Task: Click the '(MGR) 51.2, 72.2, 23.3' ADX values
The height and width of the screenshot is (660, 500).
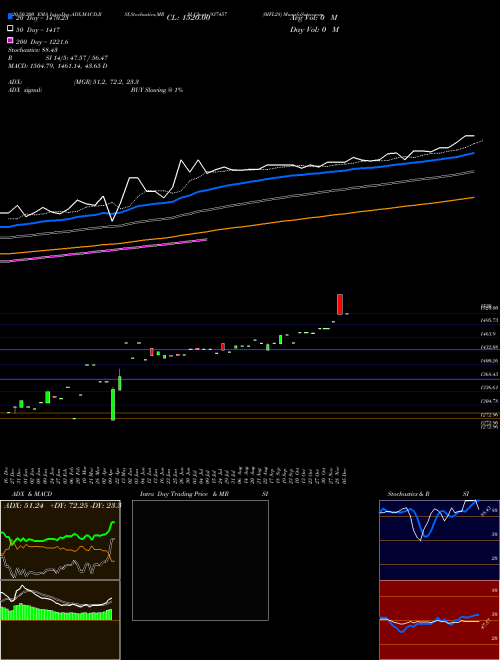Action: pyautogui.click(x=106, y=82)
